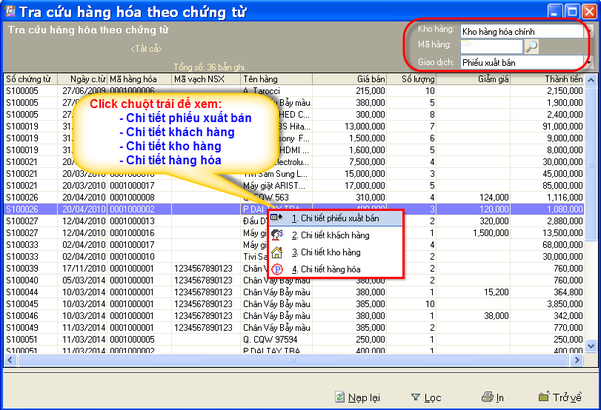Image resolution: width=601 pixels, height=410 pixels.
Task: Click the house icon for Chi tiết kho hàng
Action: [278, 251]
